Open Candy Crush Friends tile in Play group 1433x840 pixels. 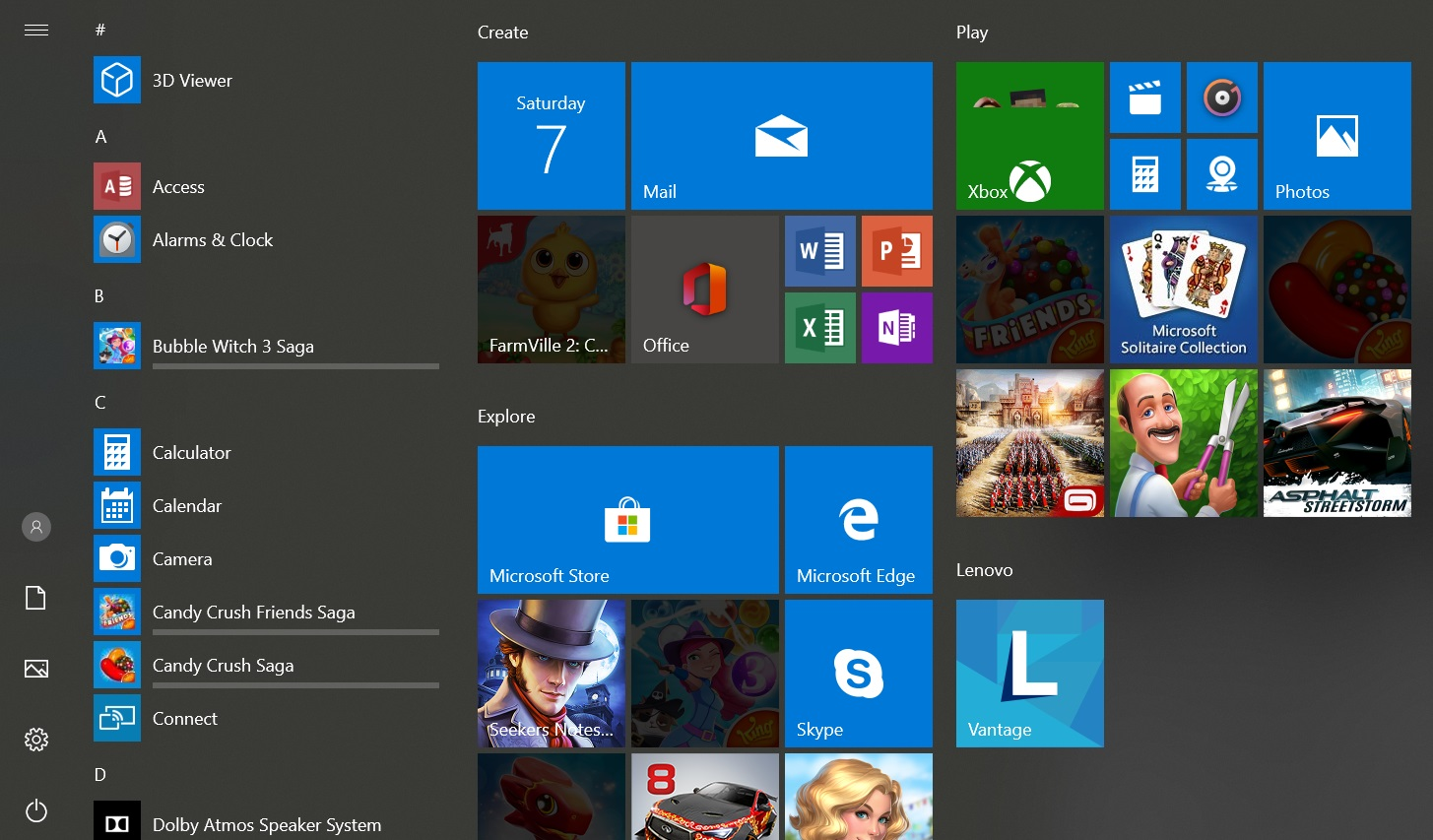click(x=1030, y=290)
